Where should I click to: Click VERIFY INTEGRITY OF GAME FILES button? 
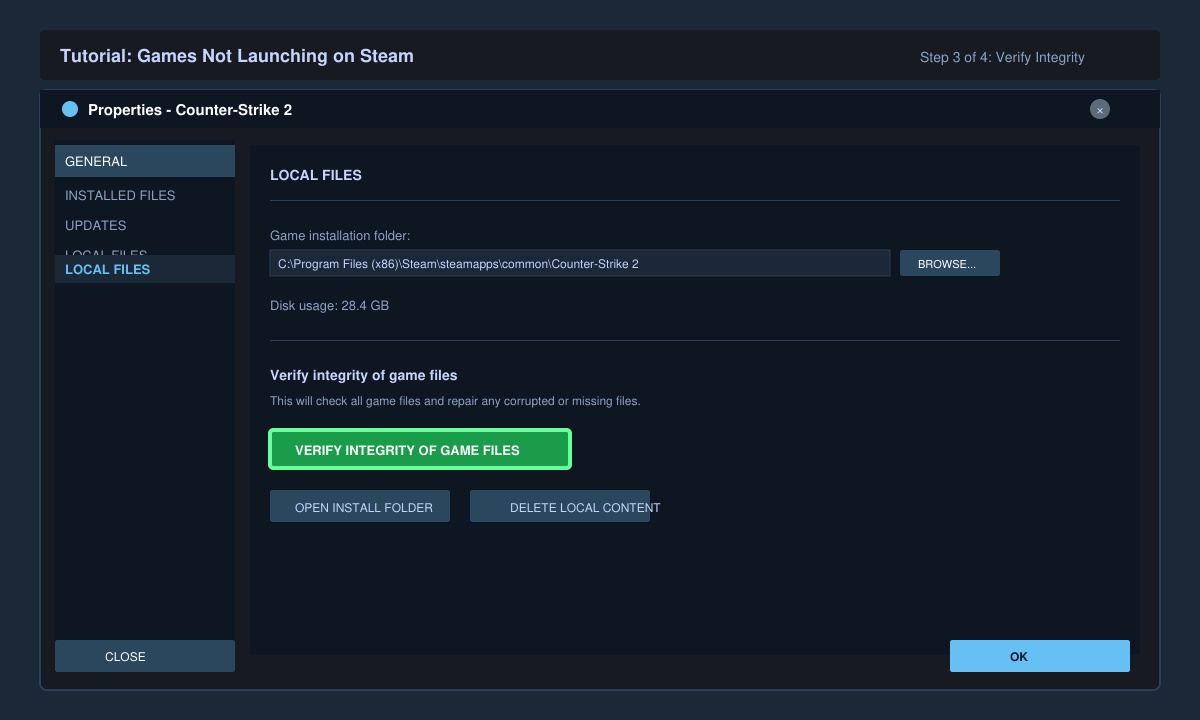(420, 449)
